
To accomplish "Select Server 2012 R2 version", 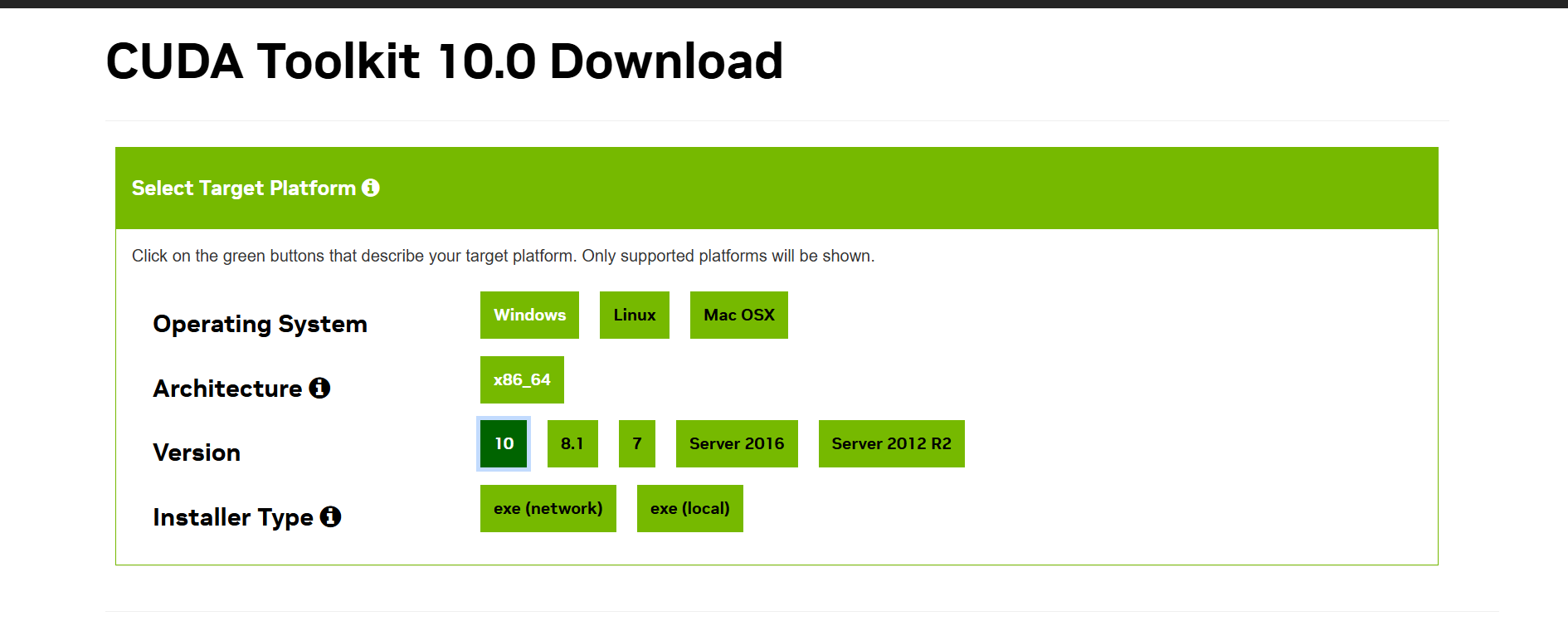I will pyautogui.click(x=892, y=443).
